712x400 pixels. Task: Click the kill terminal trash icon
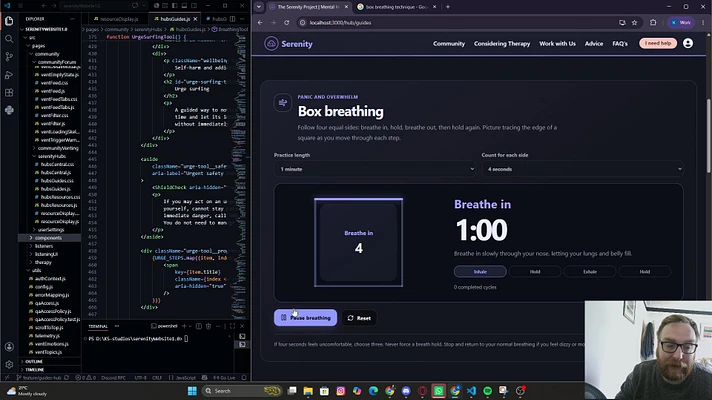click(x=208, y=326)
